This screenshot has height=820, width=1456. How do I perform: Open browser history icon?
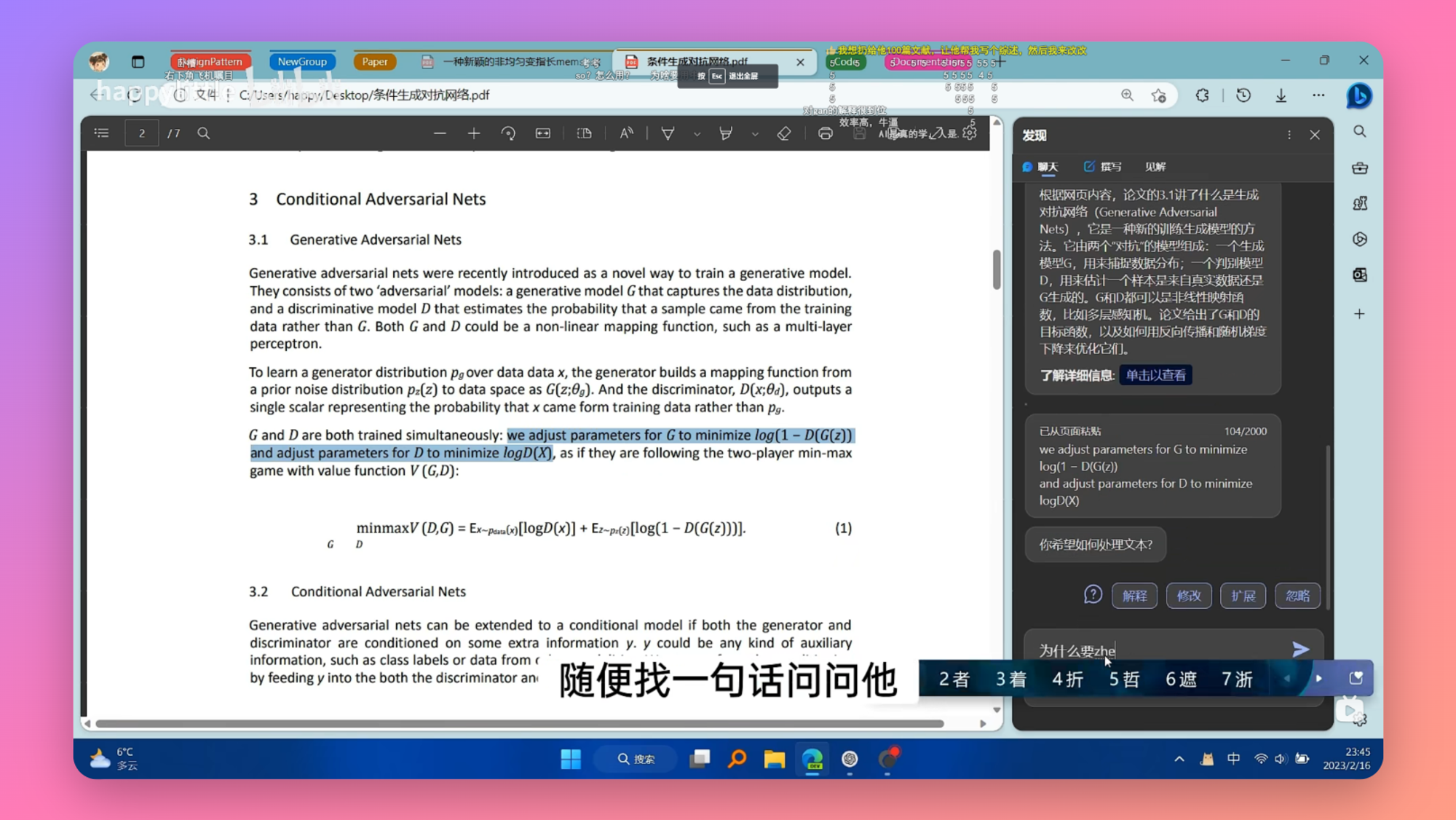tap(1243, 95)
